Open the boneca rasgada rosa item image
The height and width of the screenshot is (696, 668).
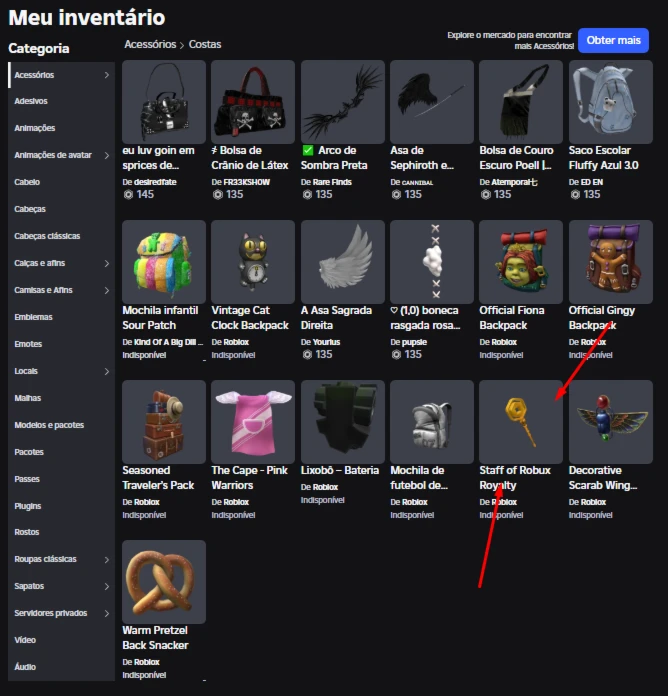432,262
